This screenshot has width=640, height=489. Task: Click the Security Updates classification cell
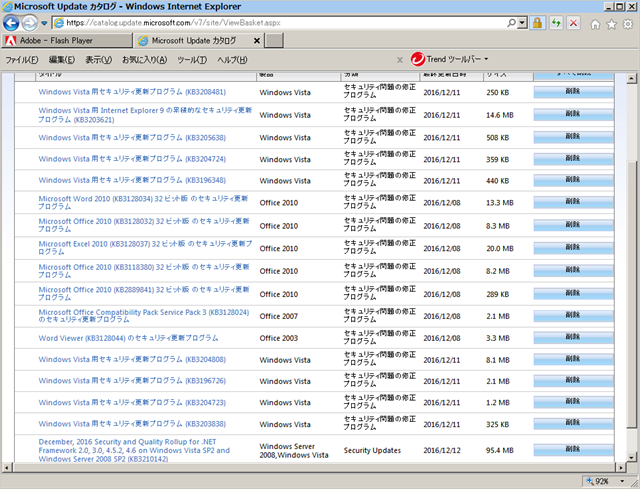372,451
